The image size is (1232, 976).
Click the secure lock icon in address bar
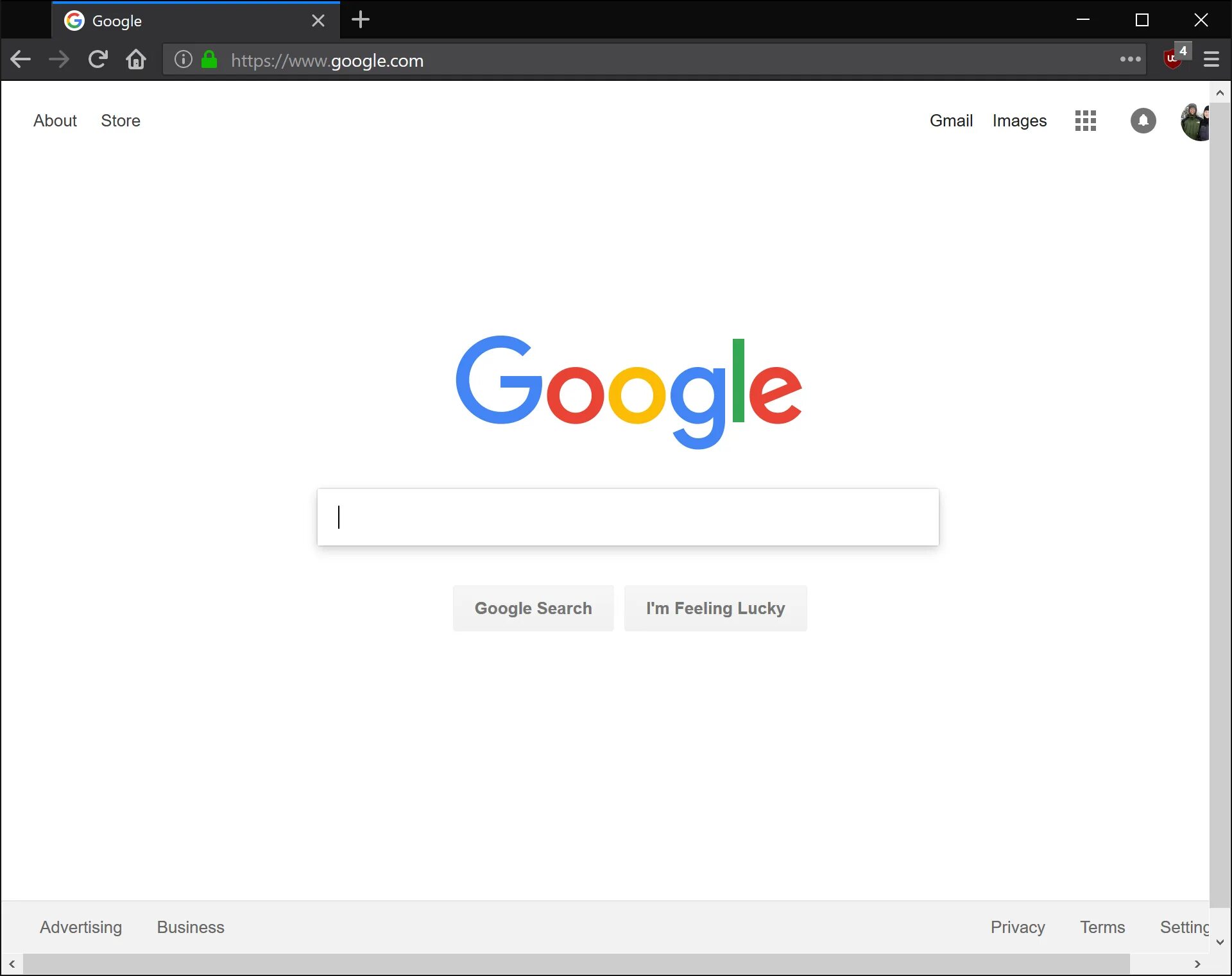tap(211, 60)
